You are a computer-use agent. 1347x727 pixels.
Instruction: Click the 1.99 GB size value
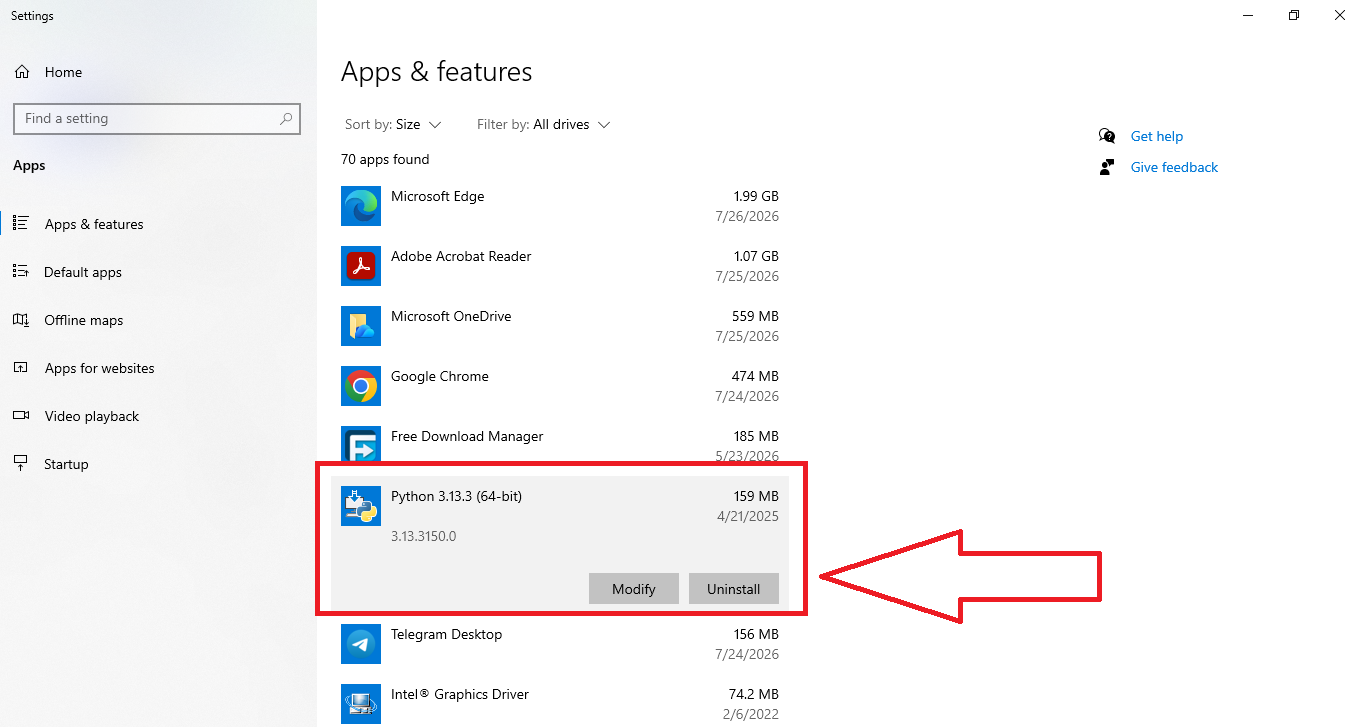click(756, 196)
